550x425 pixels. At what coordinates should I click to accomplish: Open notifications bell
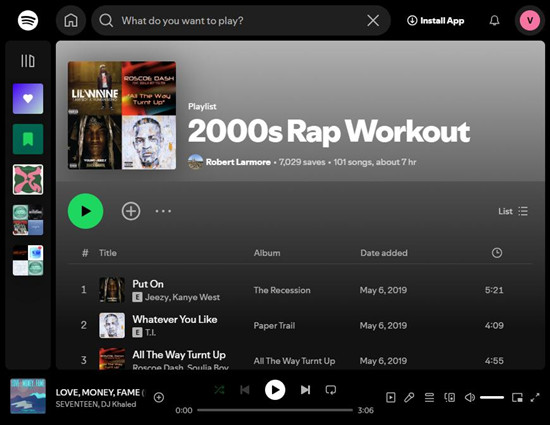494,20
